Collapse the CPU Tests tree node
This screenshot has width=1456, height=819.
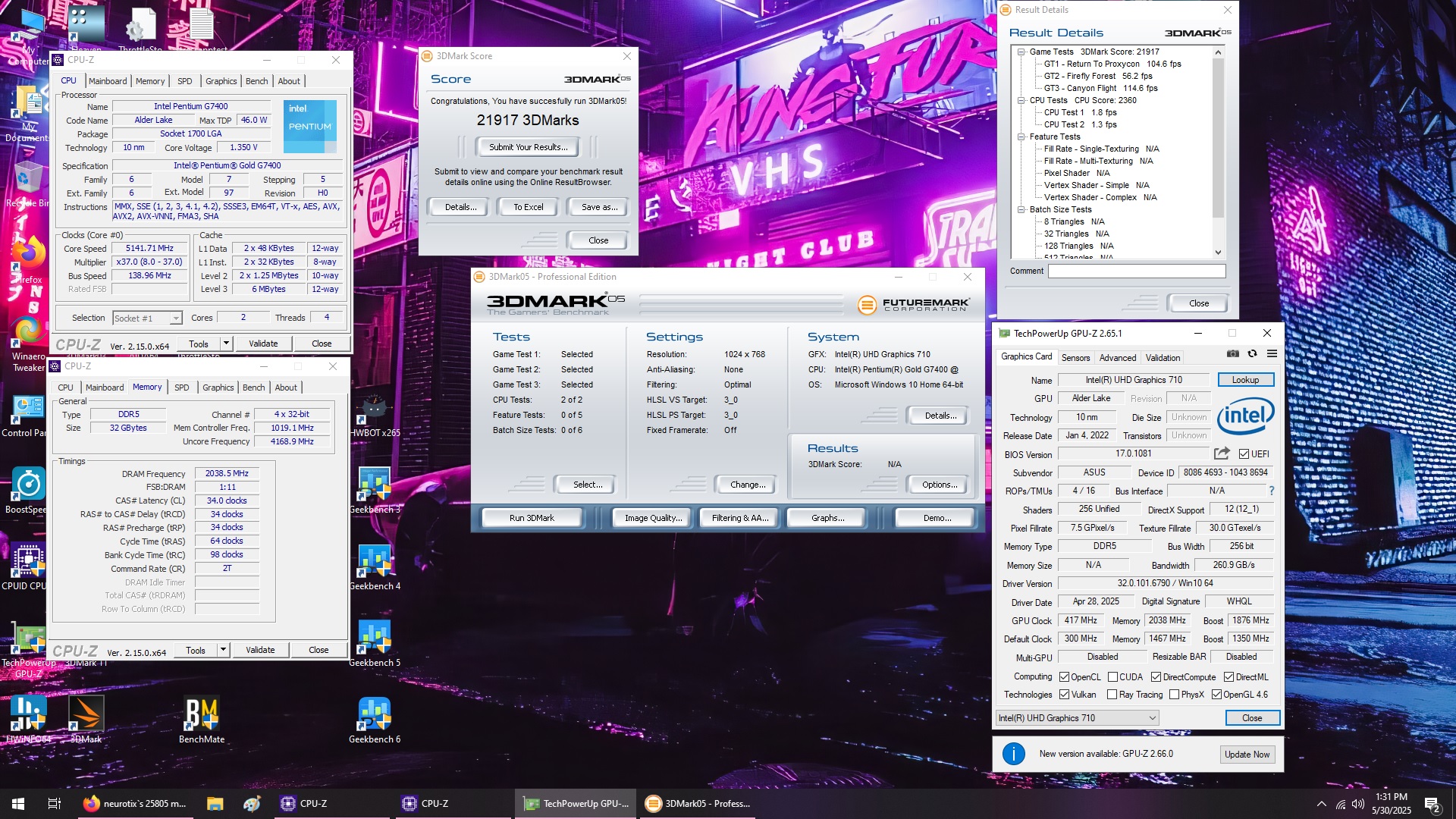coord(1021,100)
